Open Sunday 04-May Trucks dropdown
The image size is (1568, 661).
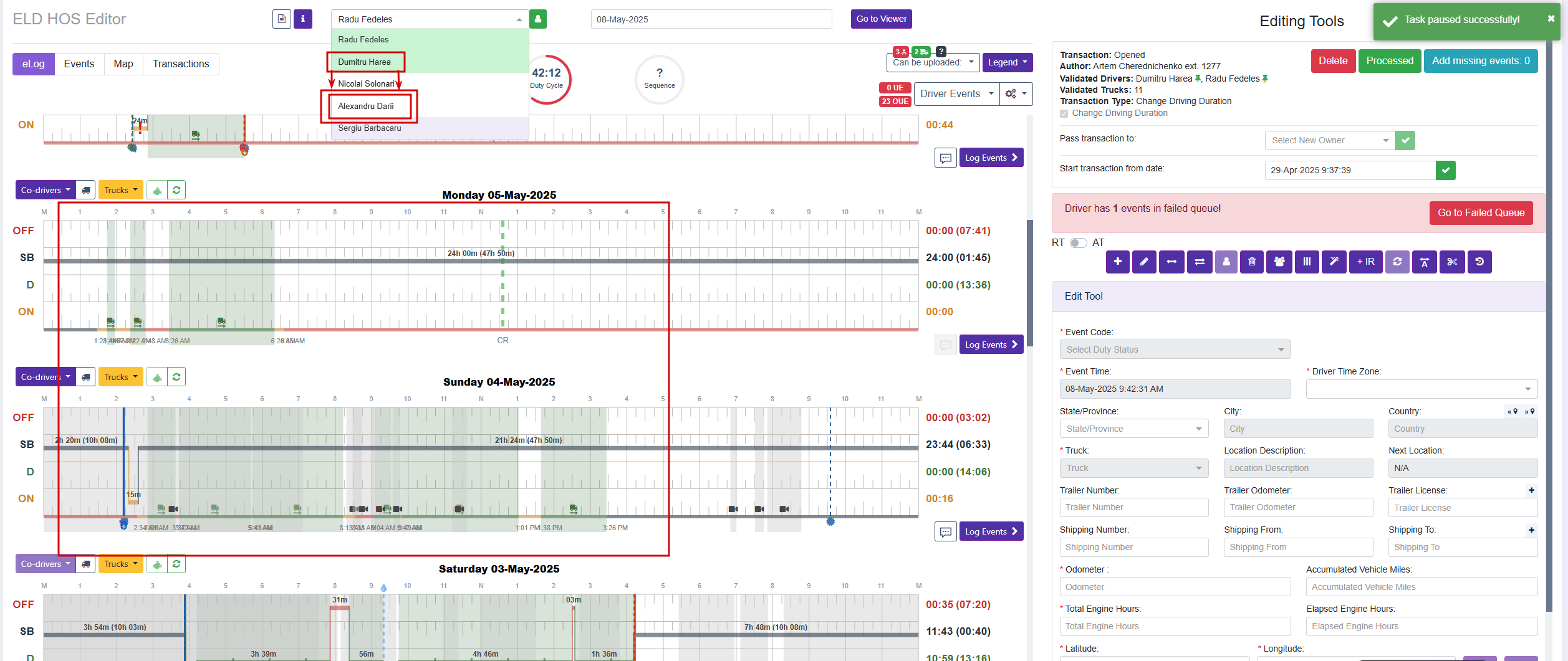pyautogui.click(x=121, y=377)
